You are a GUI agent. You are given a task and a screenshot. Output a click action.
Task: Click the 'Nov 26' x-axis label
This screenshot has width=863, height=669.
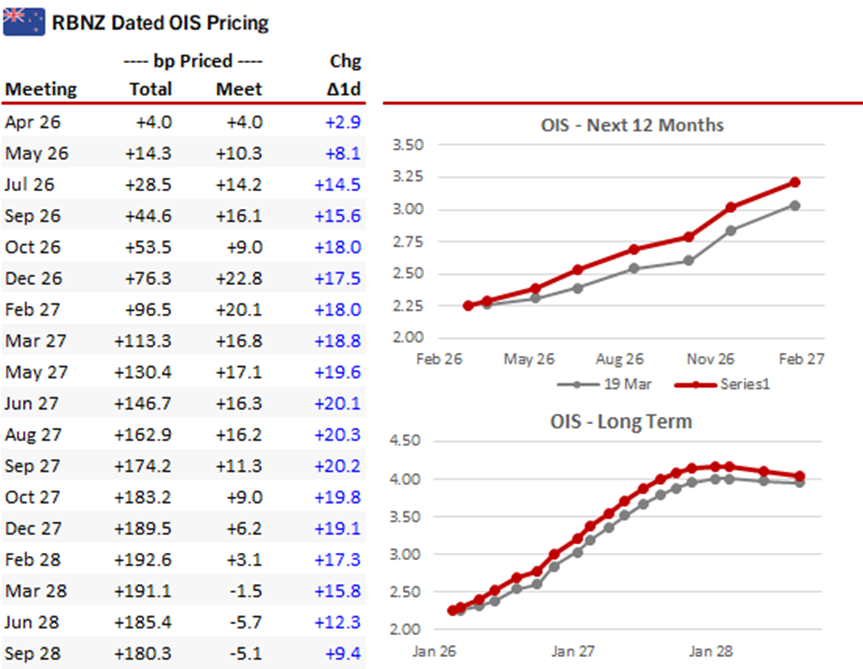pos(711,359)
